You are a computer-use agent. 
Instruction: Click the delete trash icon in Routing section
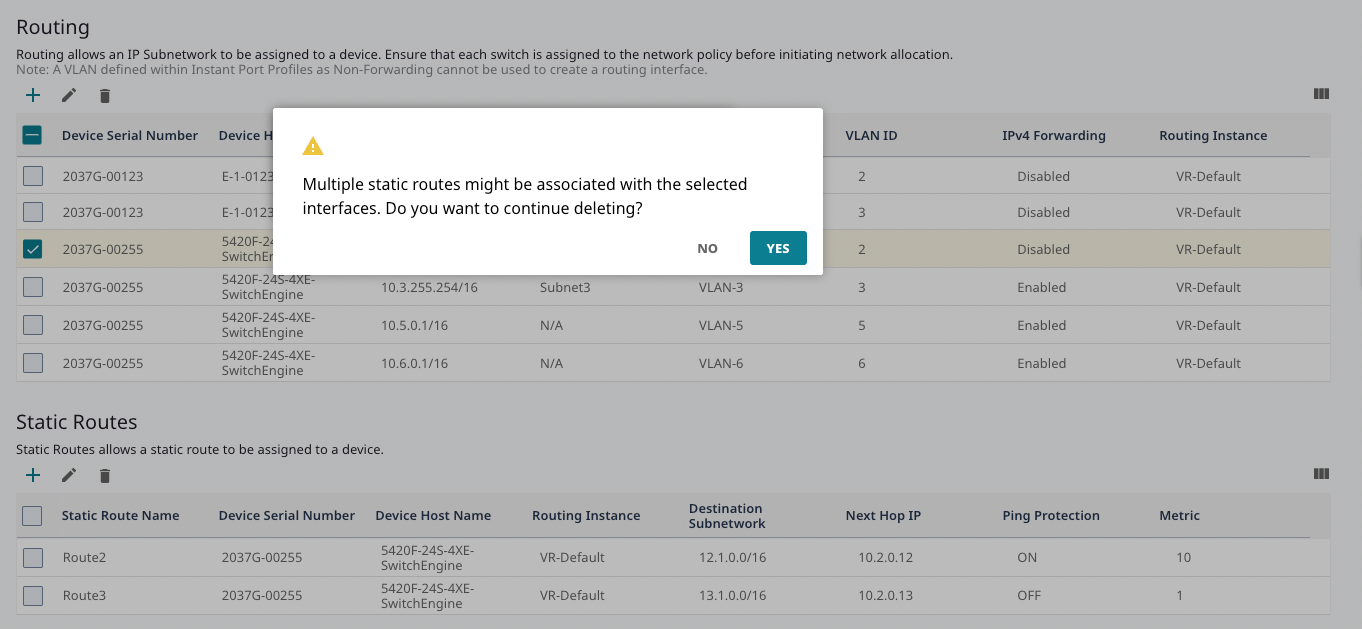pos(105,96)
